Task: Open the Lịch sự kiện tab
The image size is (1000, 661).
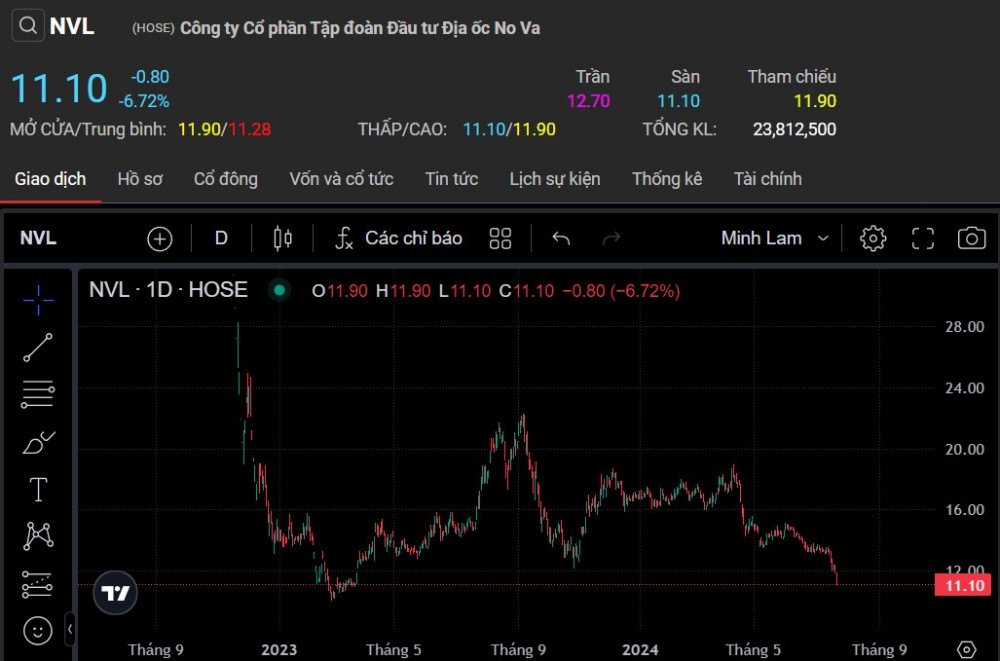Action: pos(555,179)
